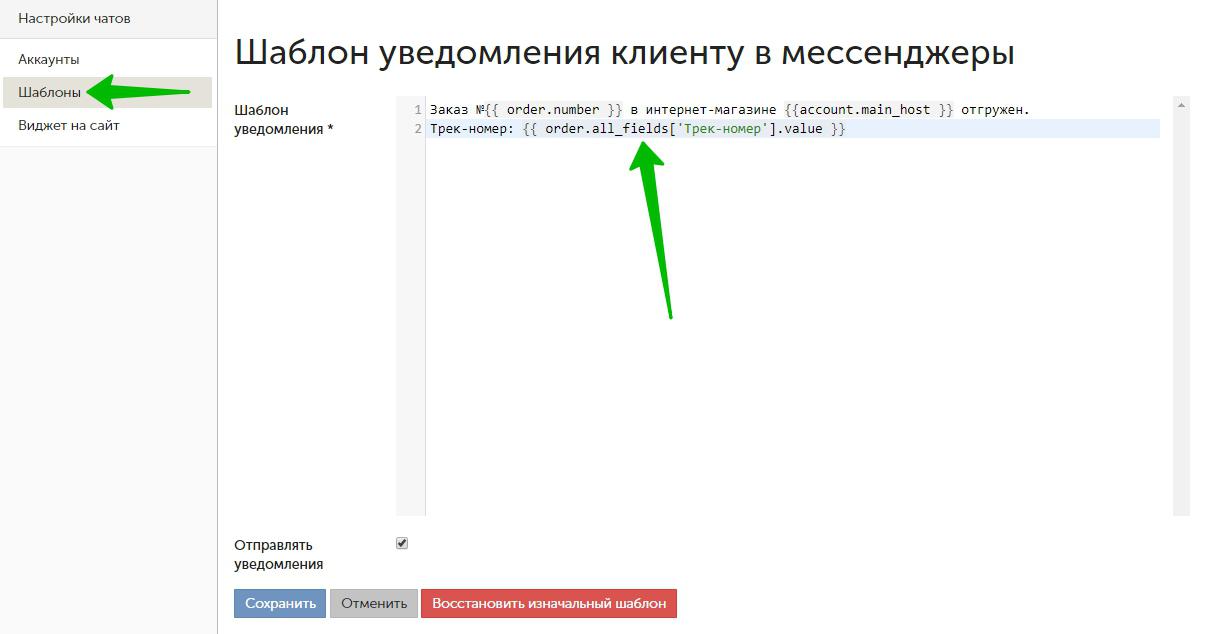Open the Аккаунты sidebar item
This screenshot has height=634, width=1206.
(48, 59)
